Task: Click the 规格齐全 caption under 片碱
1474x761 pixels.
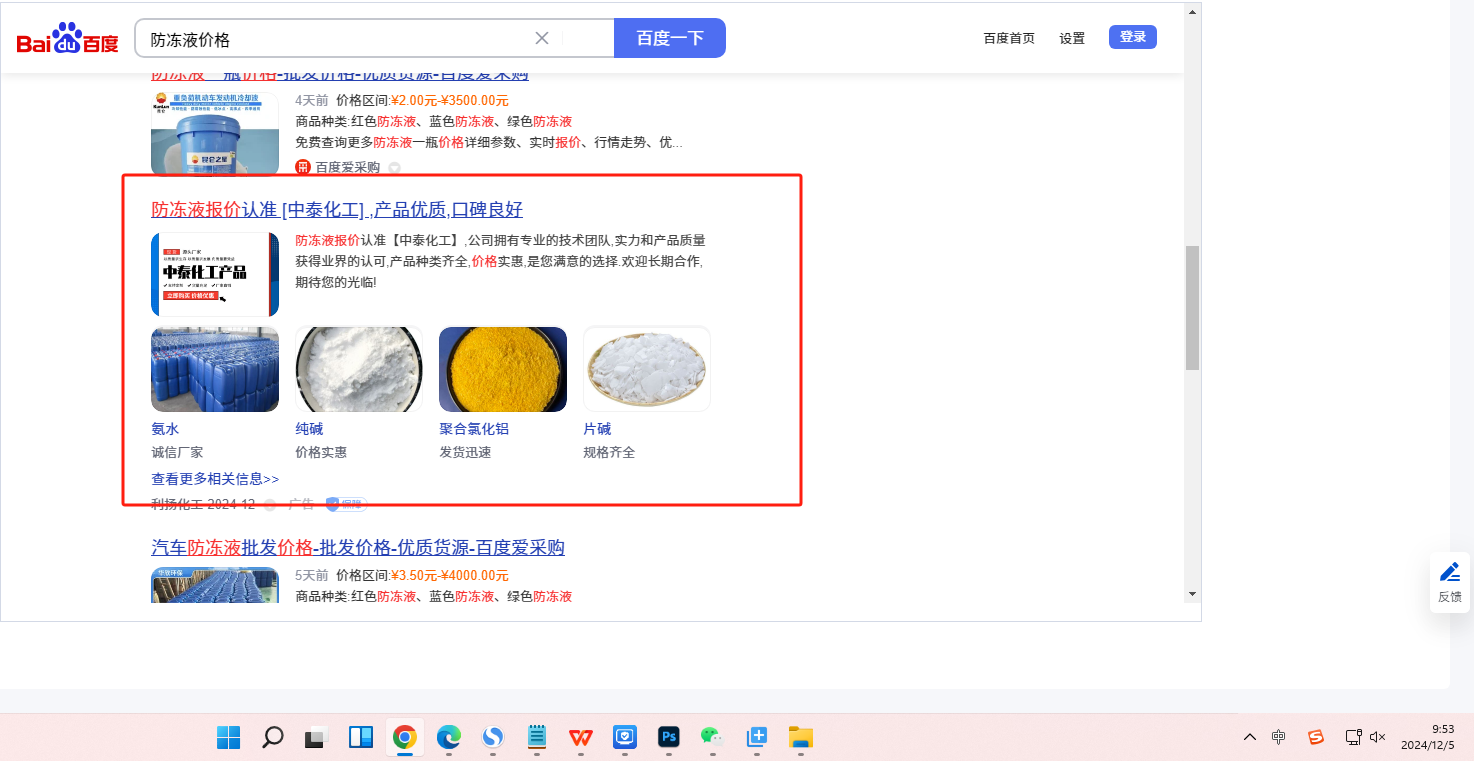Action: tap(609, 452)
